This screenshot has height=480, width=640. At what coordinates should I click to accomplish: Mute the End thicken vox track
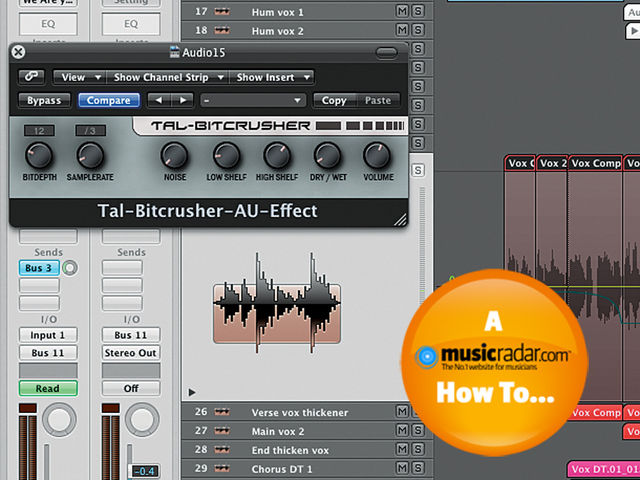402,449
